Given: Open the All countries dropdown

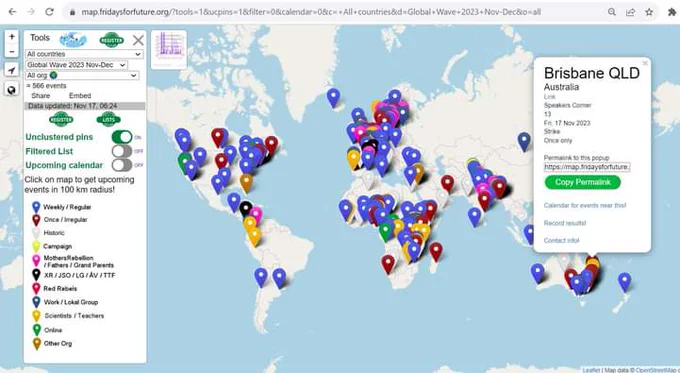Looking at the screenshot, I should pyautogui.click(x=84, y=54).
